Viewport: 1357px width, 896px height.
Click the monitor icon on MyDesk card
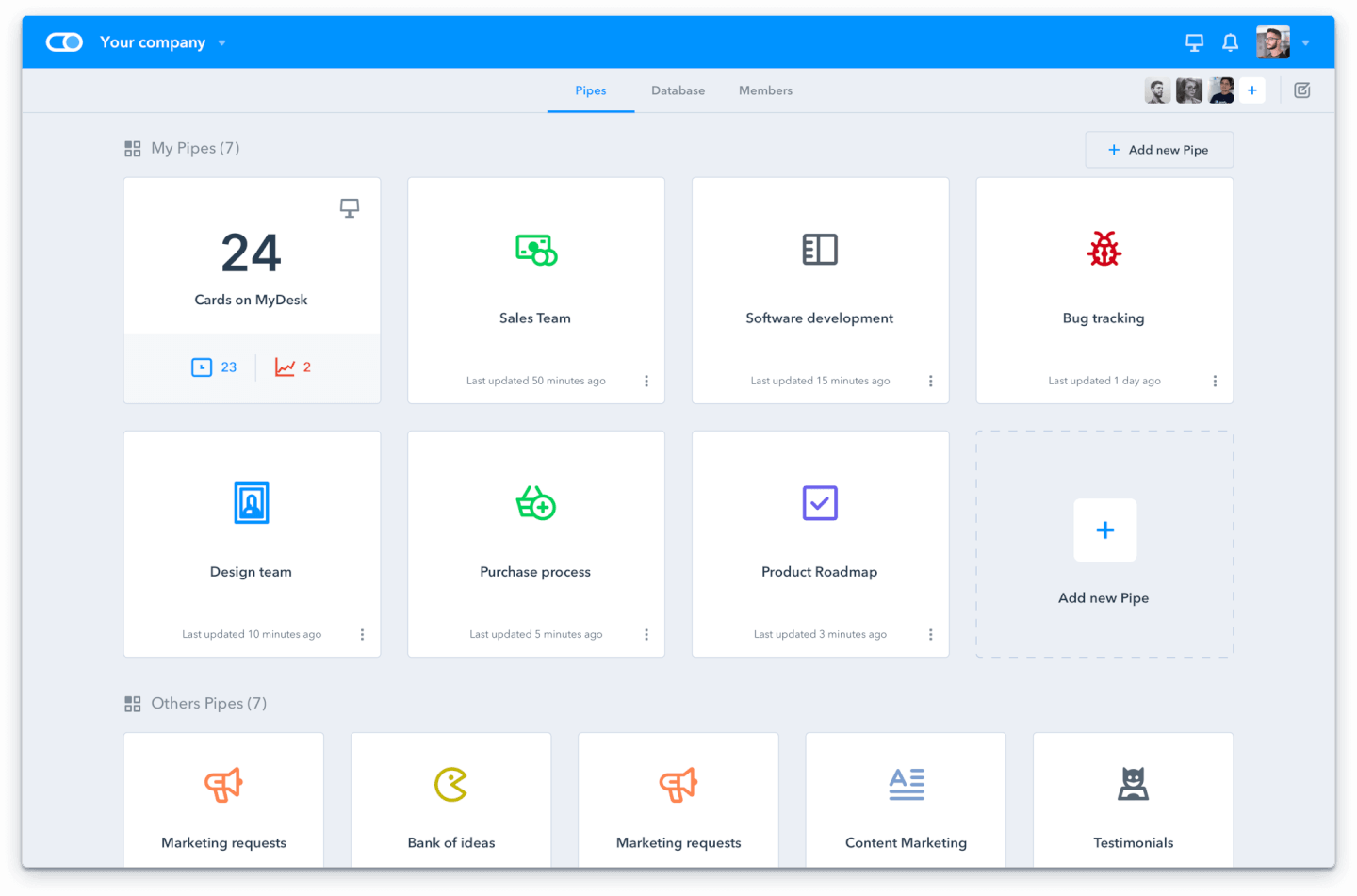tap(350, 208)
